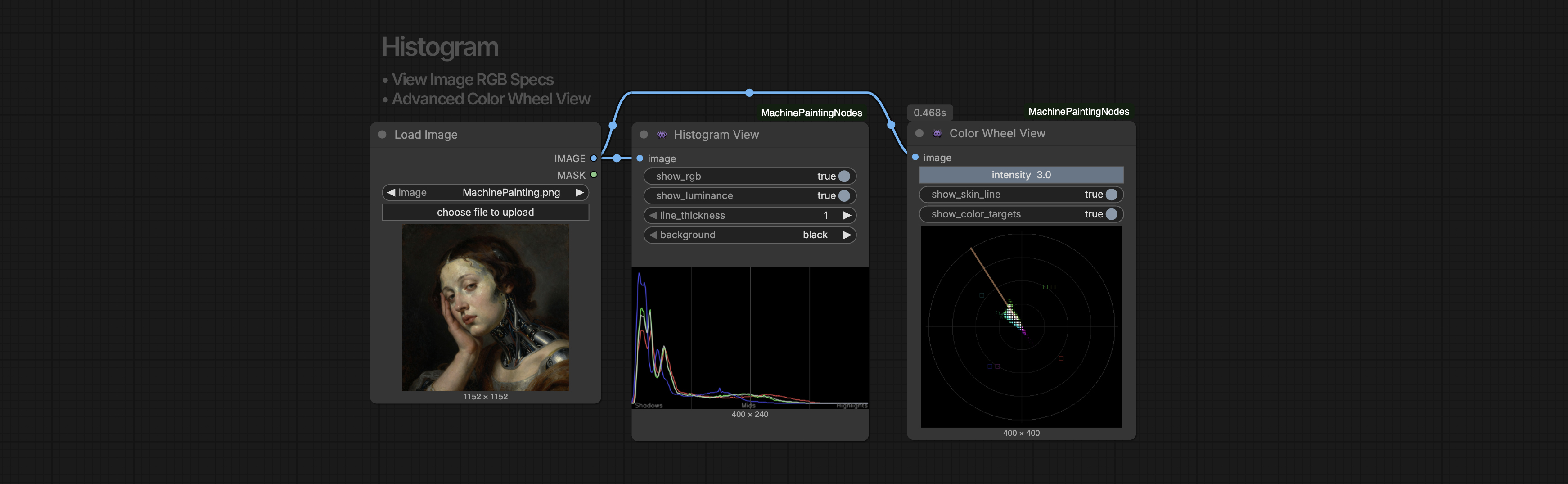Toggle show_luminance in Histogram View
This screenshot has height=484, width=1568.
(750, 195)
